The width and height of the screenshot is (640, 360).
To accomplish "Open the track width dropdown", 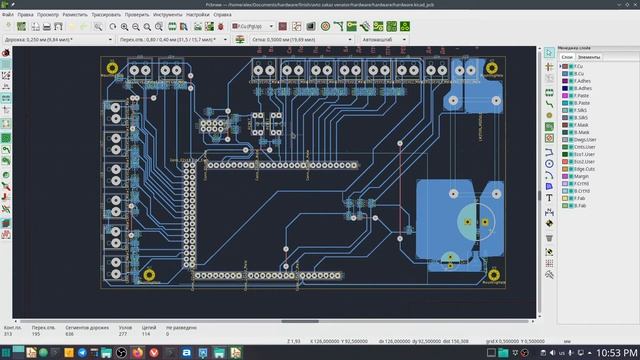I will coord(58,40).
